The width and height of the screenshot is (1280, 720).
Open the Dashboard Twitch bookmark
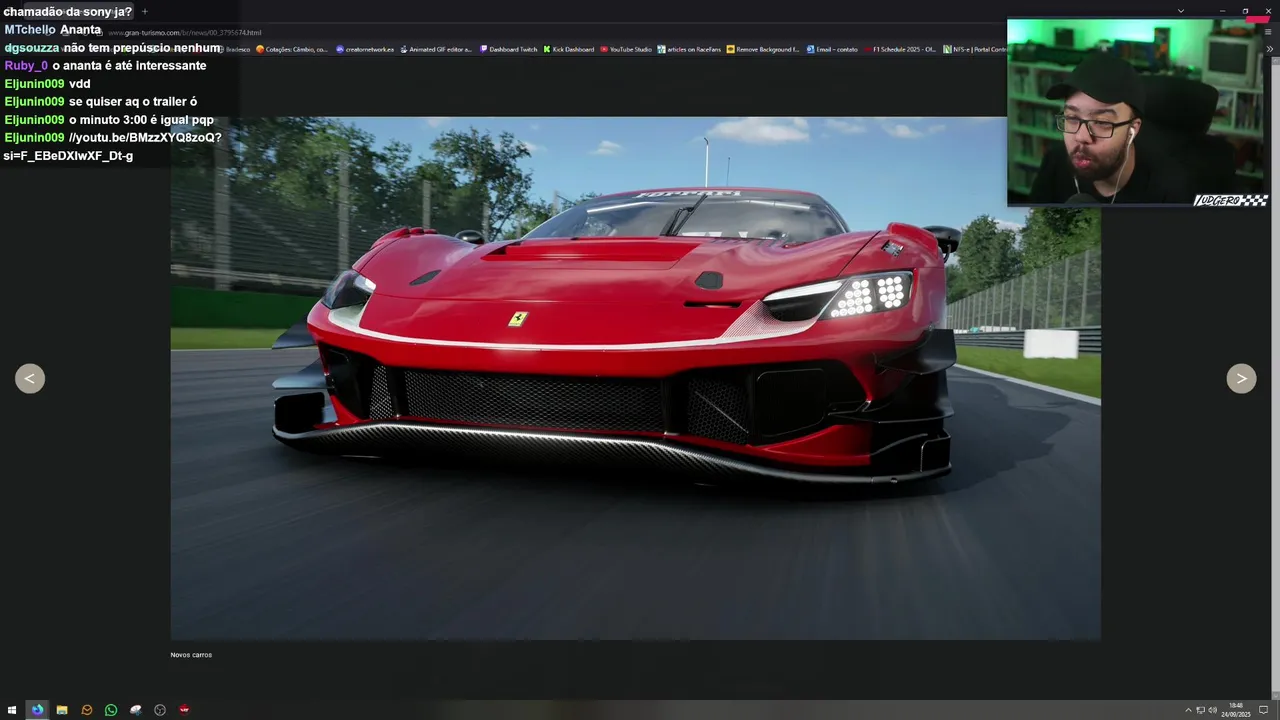[x=509, y=49]
